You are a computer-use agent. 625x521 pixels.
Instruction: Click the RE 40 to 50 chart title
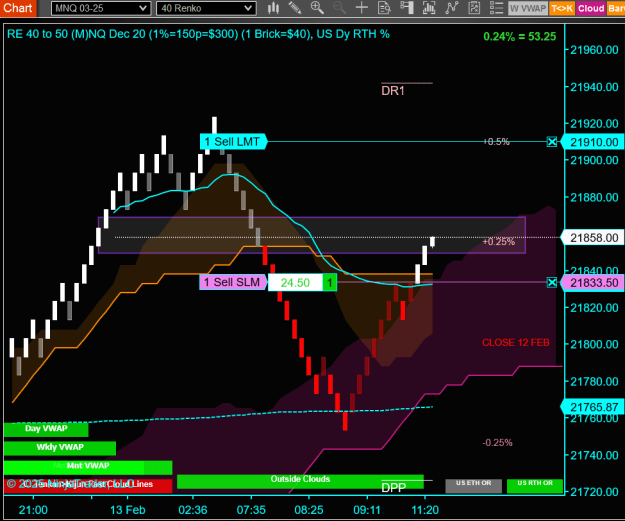click(x=198, y=34)
